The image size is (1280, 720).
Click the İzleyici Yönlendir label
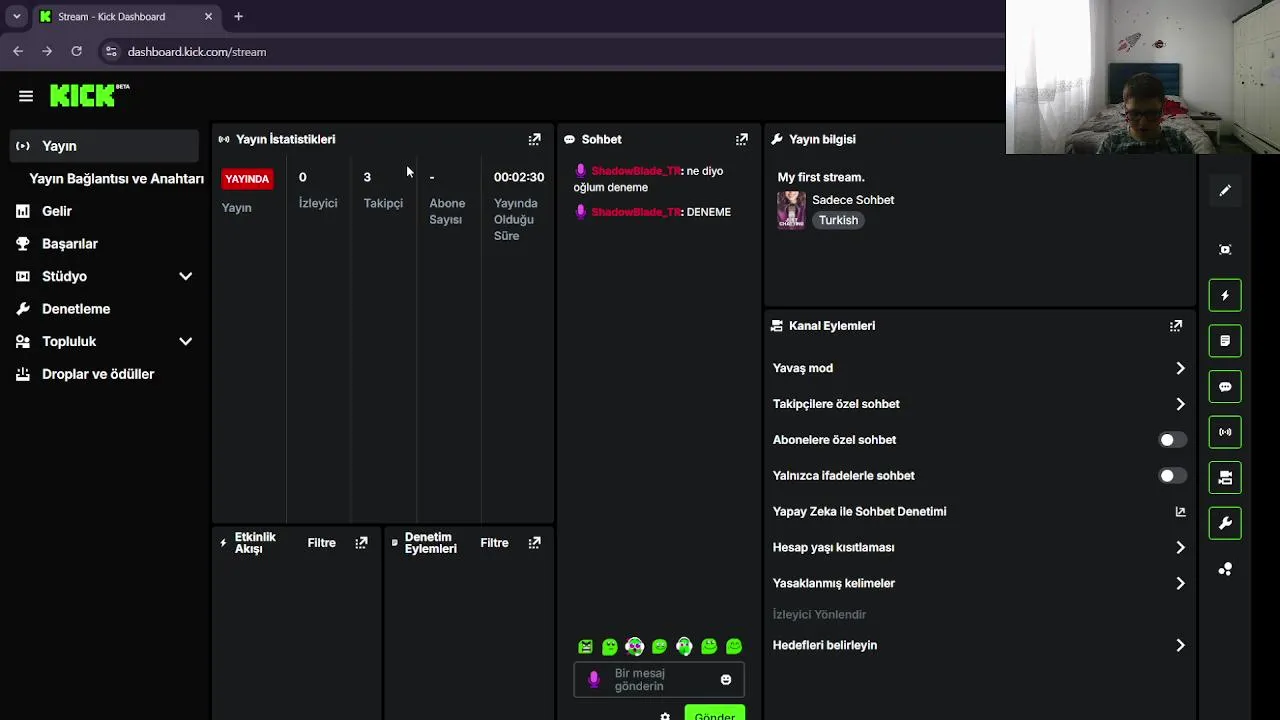click(x=819, y=614)
